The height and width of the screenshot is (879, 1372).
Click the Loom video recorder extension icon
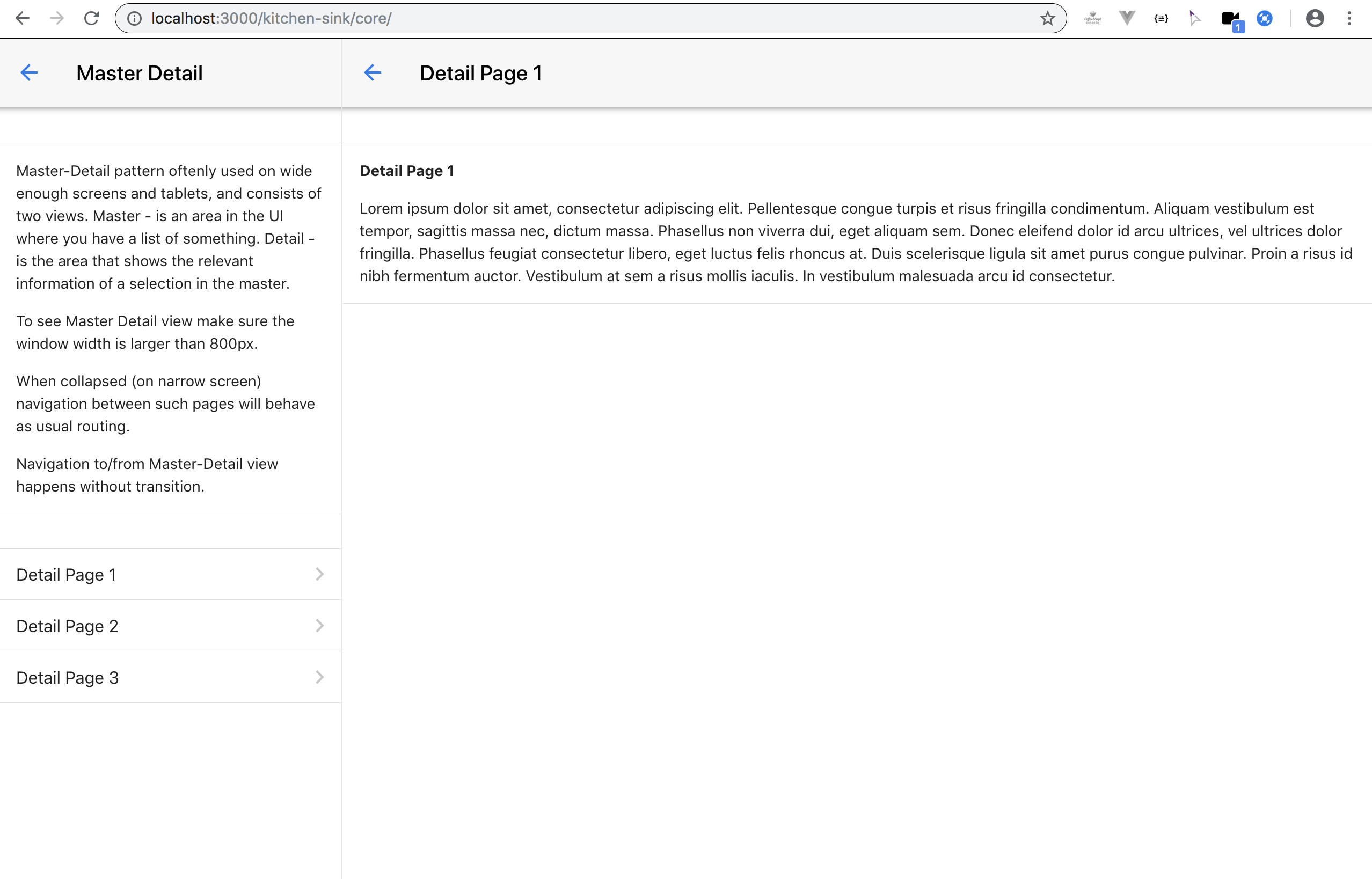click(1230, 18)
